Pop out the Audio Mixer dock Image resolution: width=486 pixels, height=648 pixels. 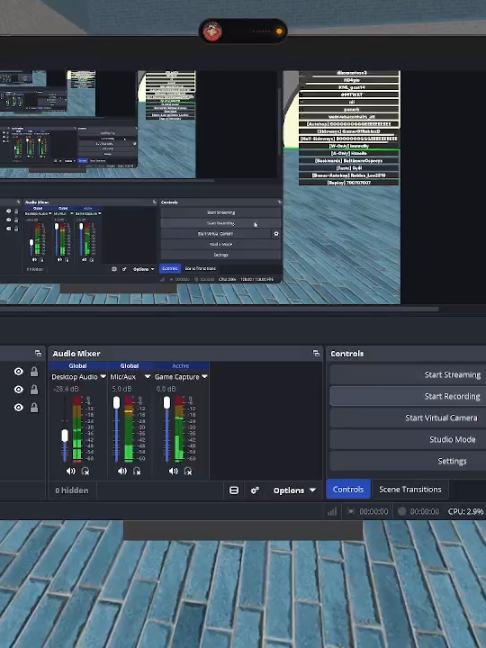(x=316, y=353)
